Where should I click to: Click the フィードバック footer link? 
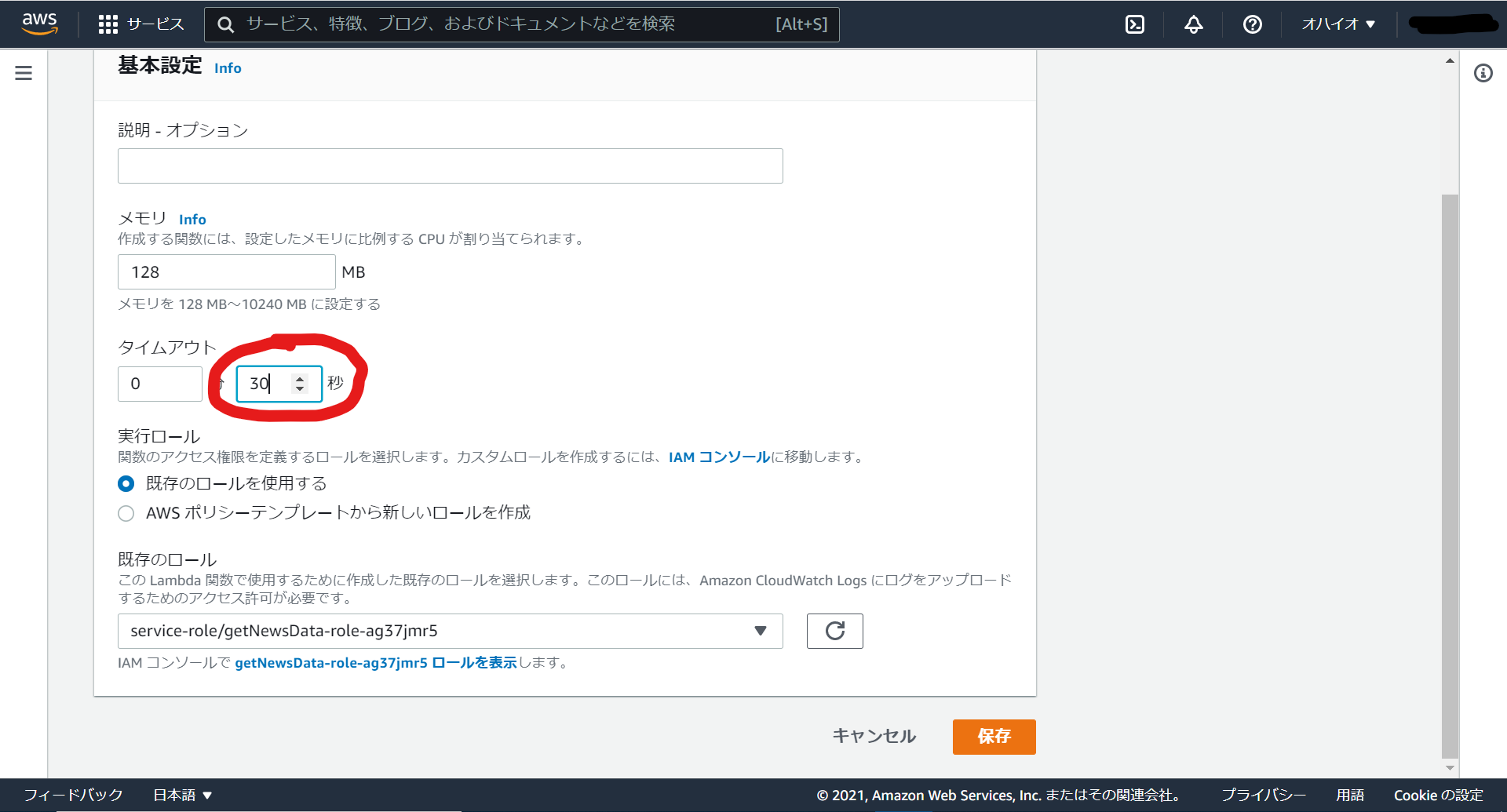pyautogui.click(x=73, y=795)
